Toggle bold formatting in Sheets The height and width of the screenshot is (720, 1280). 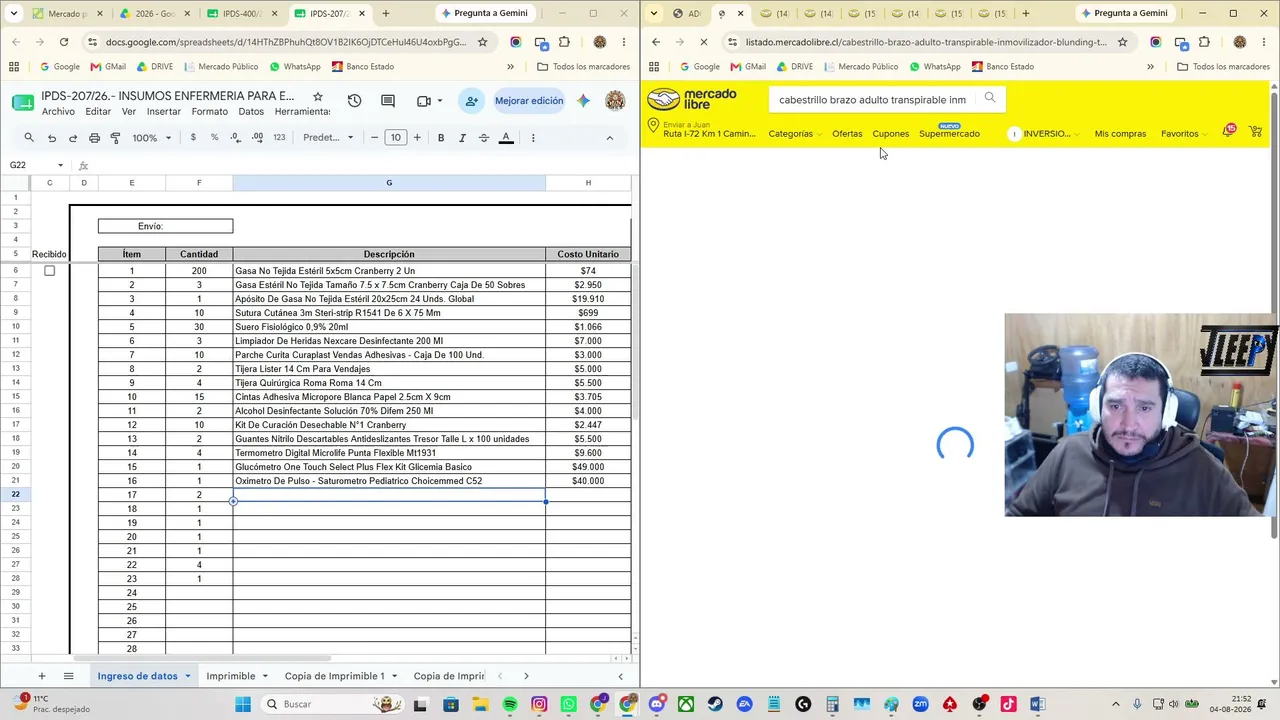point(441,138)
